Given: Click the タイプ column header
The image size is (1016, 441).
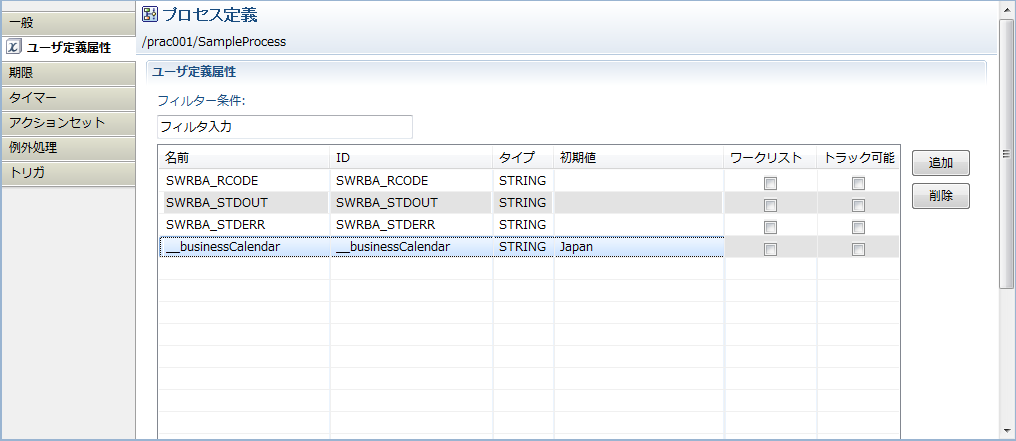Looking at the screenshot, I should [522, 158].
